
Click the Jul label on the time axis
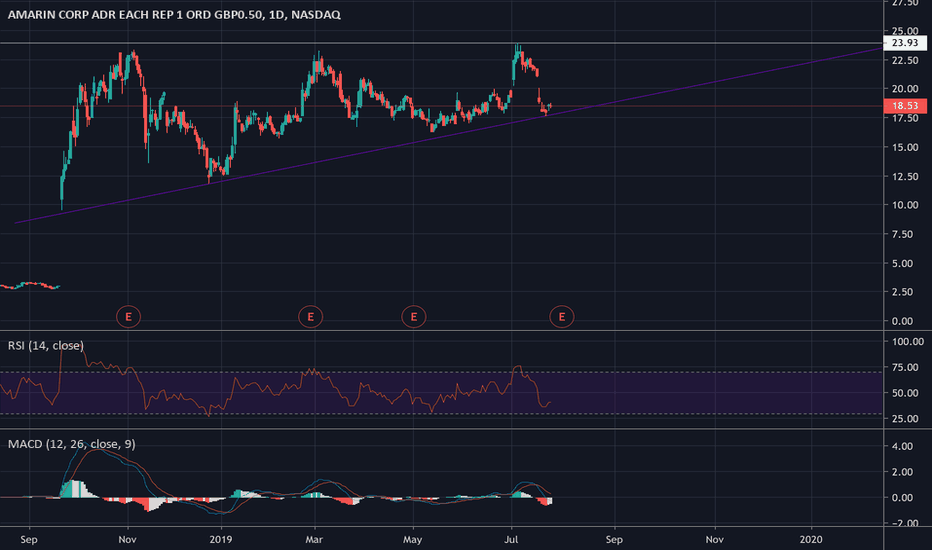(x=511, y=540)
